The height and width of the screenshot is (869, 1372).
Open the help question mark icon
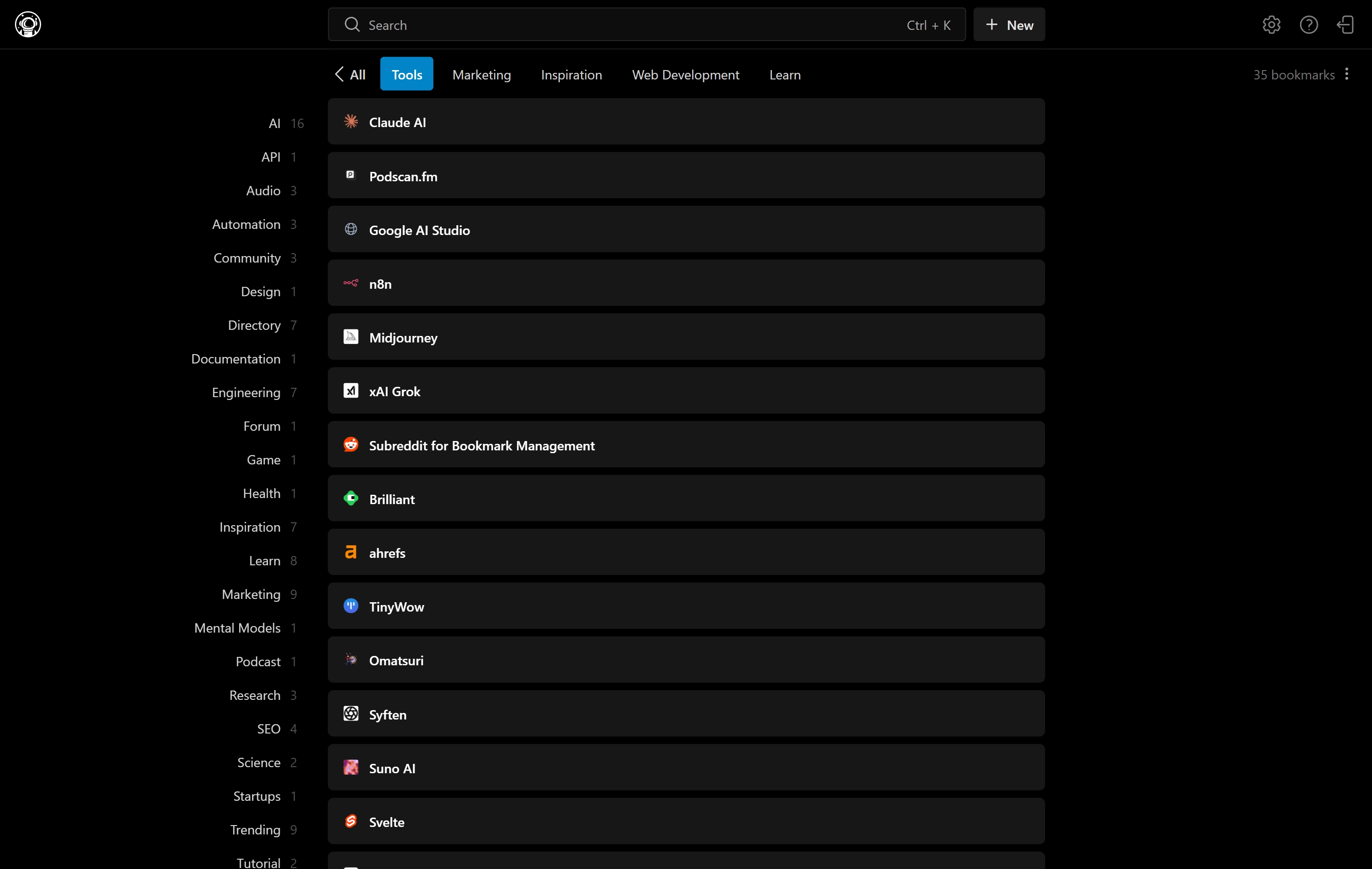[1309, 24]
